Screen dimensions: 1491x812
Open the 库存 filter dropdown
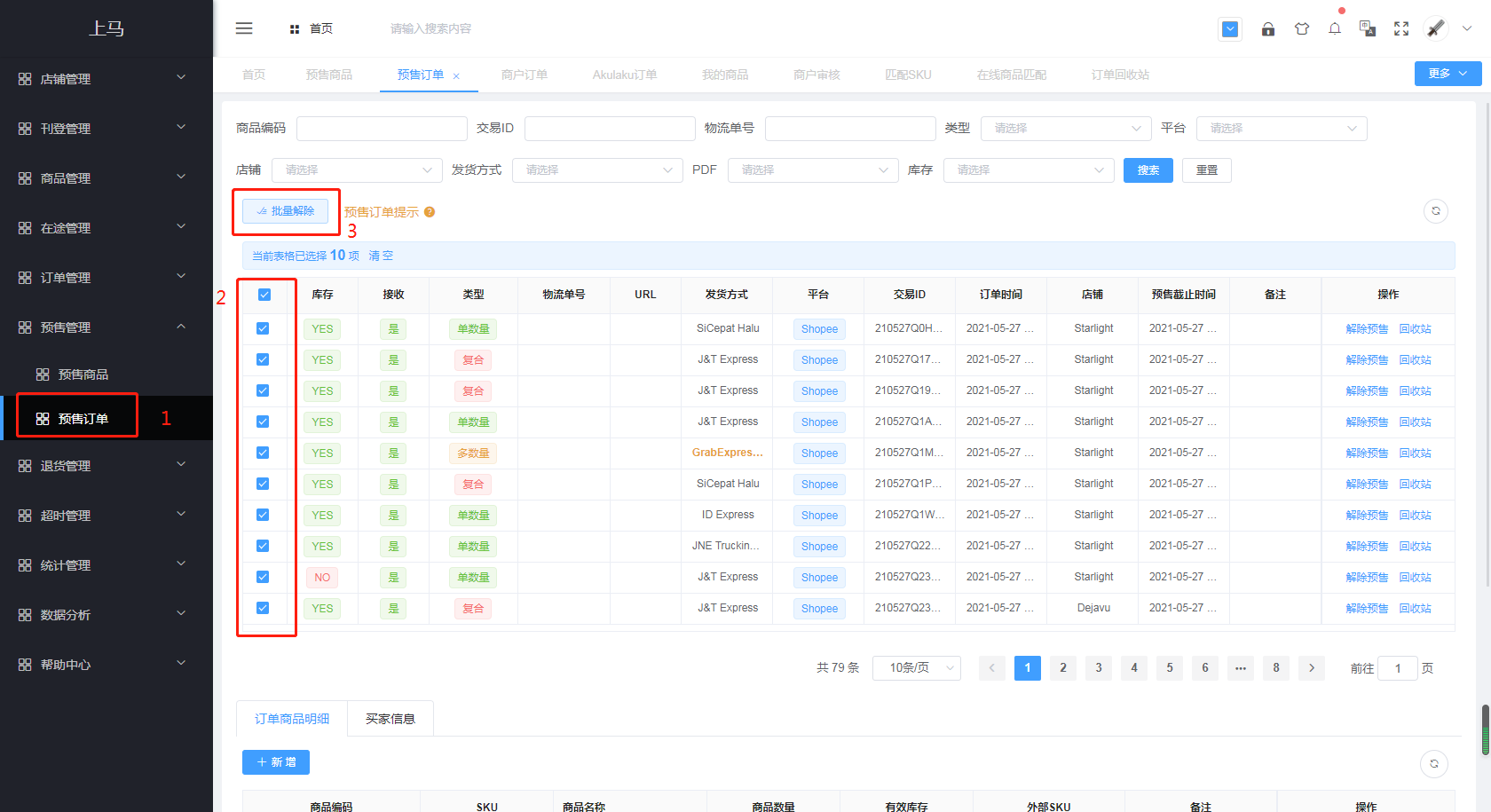coord(1029,170)
